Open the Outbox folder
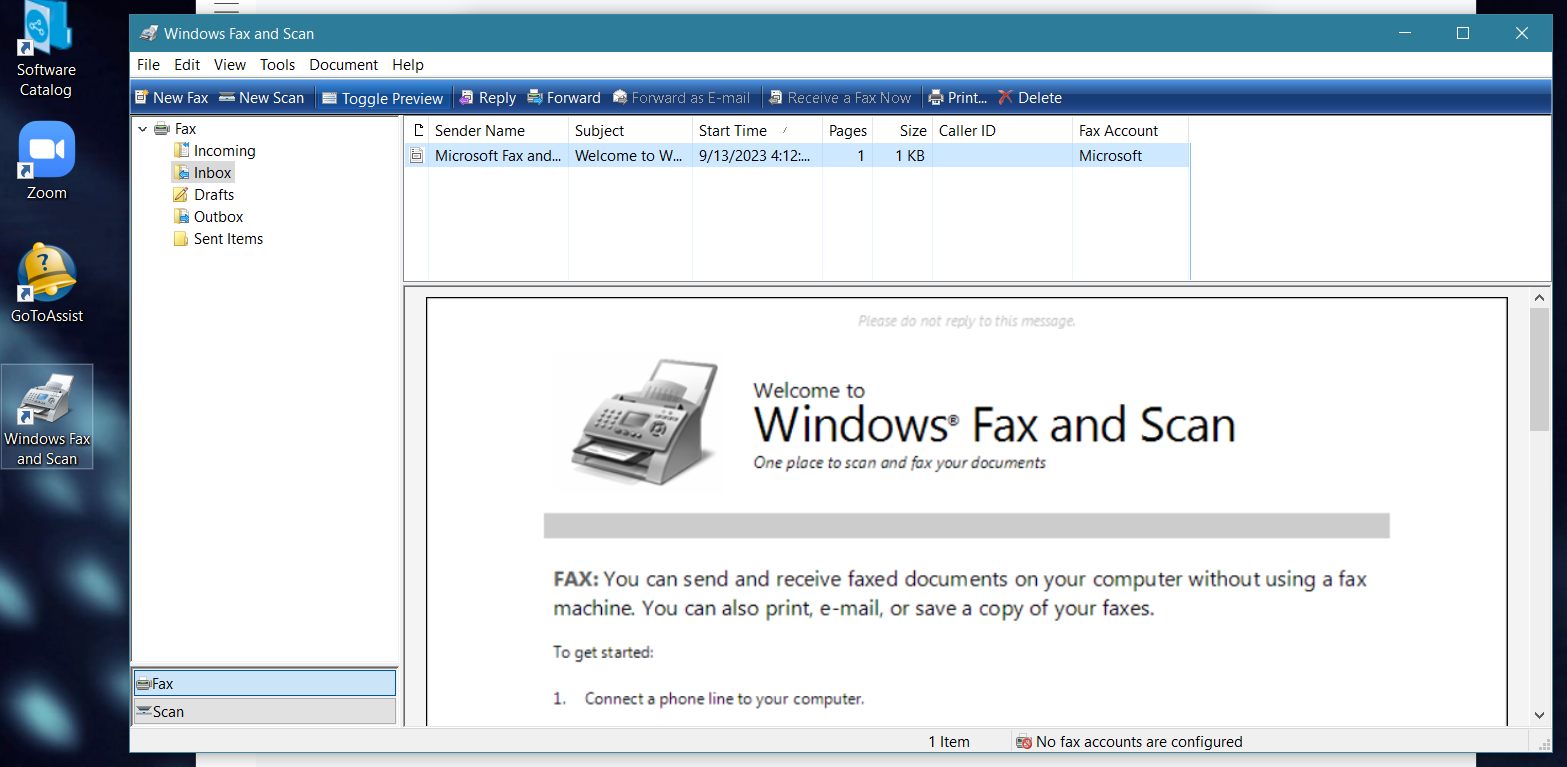1567x767 pixels. [208, 217]
